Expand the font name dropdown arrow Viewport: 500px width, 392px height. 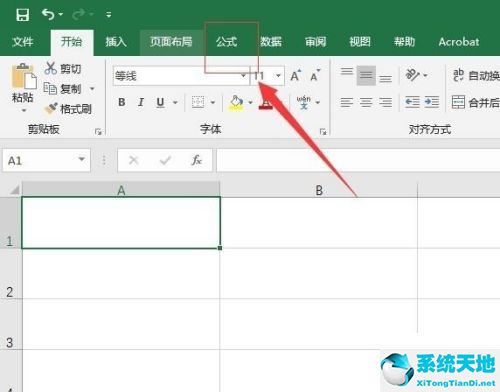pos(244,76)
